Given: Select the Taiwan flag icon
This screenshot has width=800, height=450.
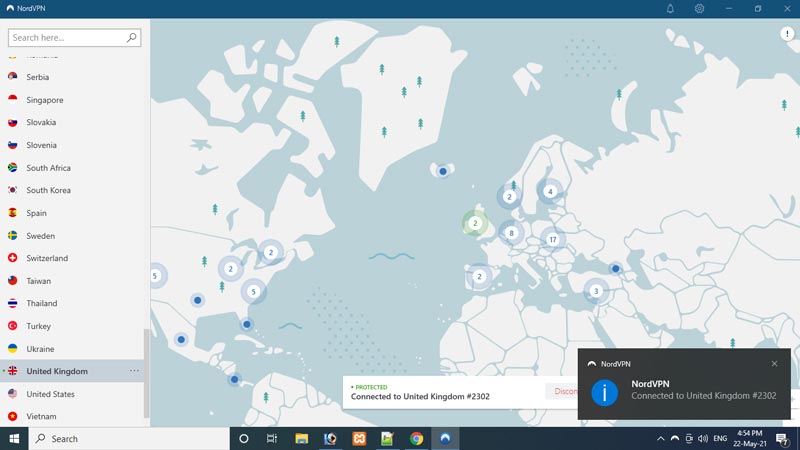Looking at the screenshot, I should pyautogui.click(x=13, y=281).
